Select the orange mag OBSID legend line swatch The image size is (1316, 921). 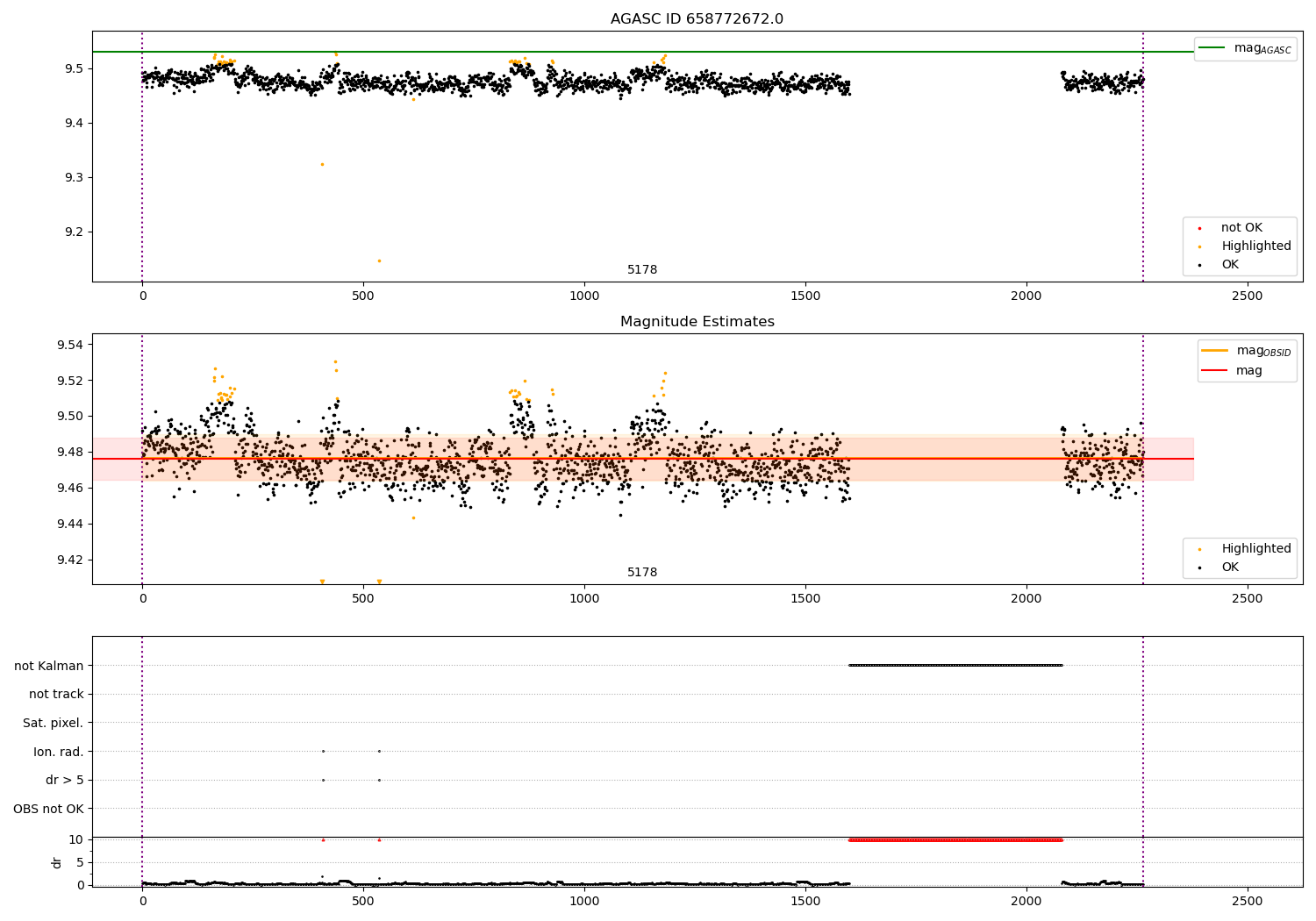(x=1215, y=351)
